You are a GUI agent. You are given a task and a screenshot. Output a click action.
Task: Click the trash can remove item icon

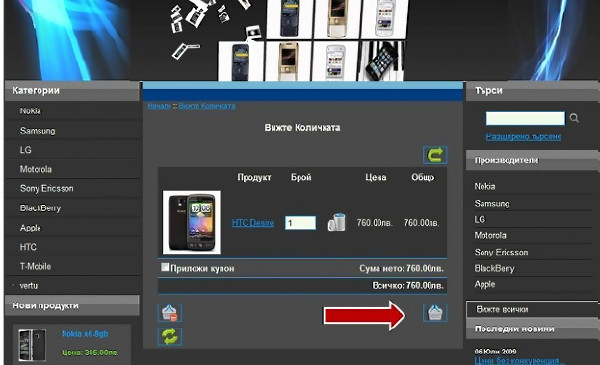(336, 222)
